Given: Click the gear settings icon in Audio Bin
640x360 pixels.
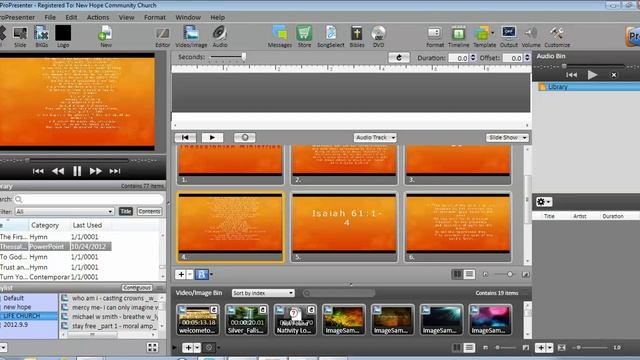Looking at the screenshot, I should [544, 202].
